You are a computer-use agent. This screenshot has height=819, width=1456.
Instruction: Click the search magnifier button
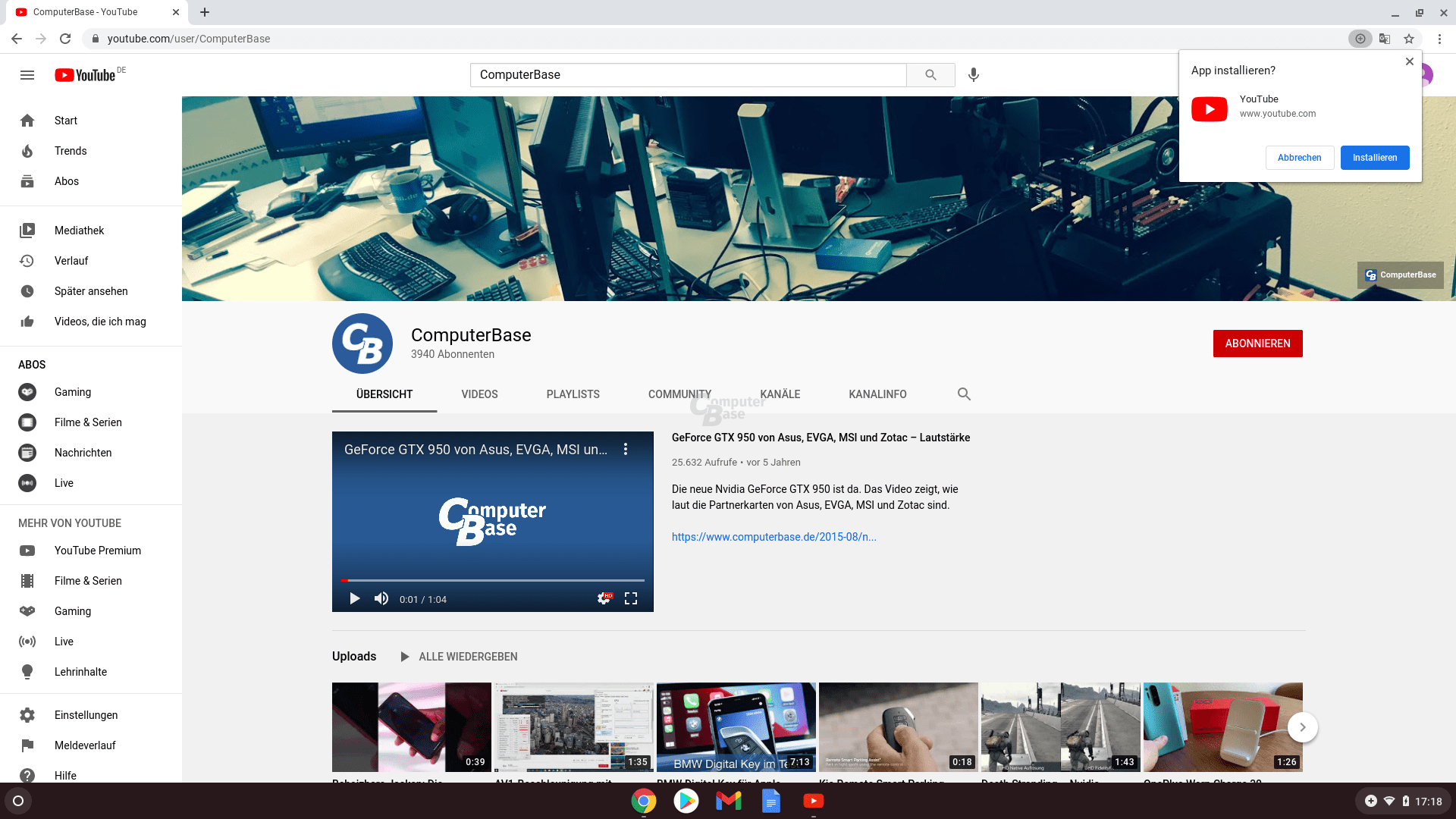(930, 75)
